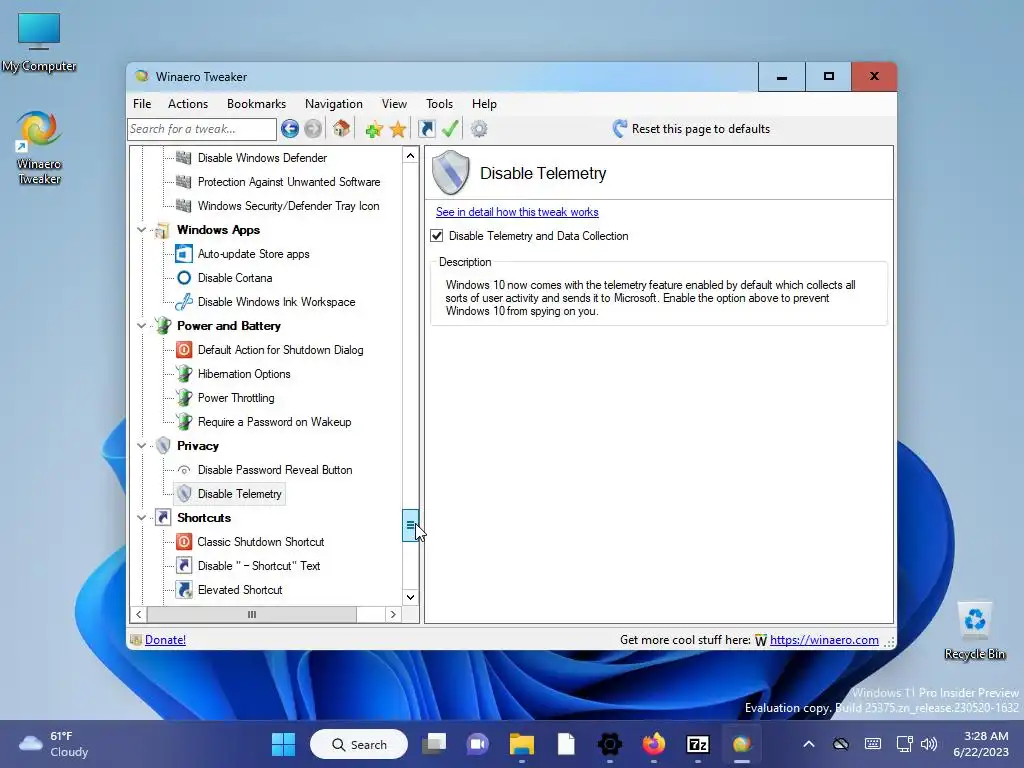
Task: Click the tree scroll up arrow
Action: 410,155
